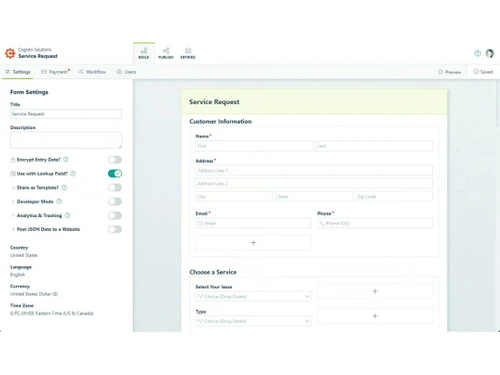This screenshot has height=375, width=500.
Task: Click help icon next to Analytics & Tracking
Action: coord(67,215)
